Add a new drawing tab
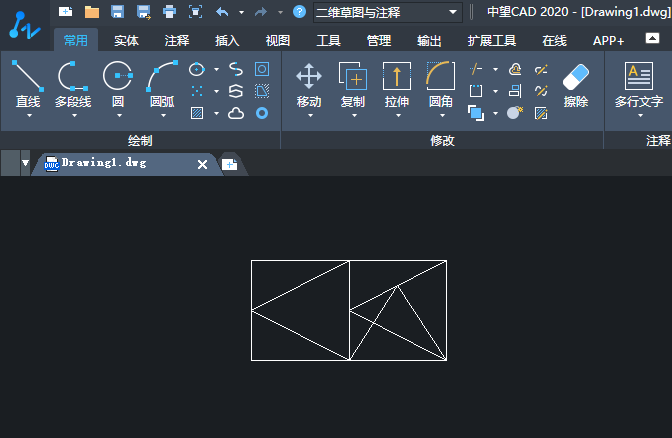This screenshot has height=438, width=672. tap(230, 164)
